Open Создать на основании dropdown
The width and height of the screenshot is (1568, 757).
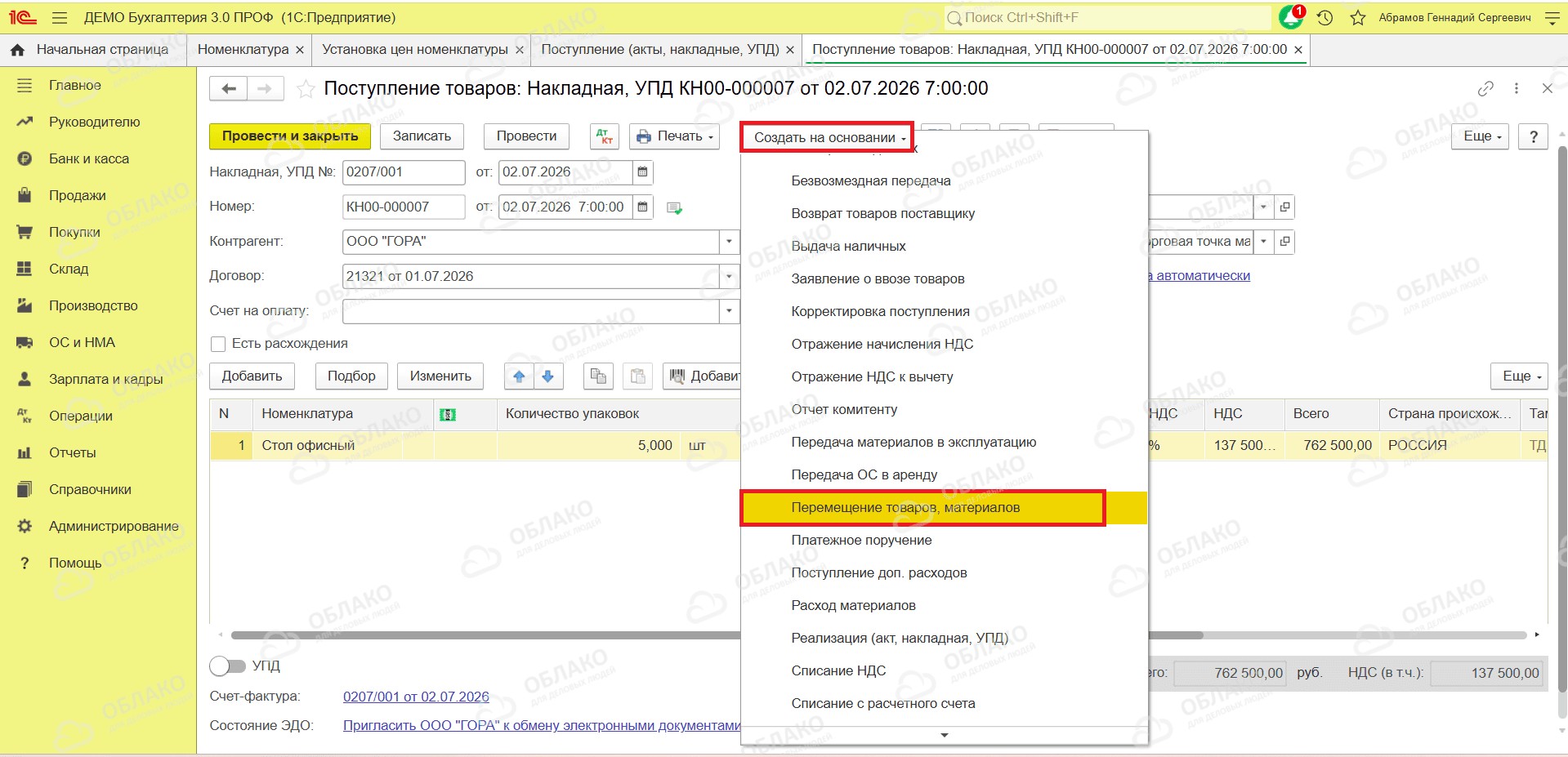tap(829, 137)
